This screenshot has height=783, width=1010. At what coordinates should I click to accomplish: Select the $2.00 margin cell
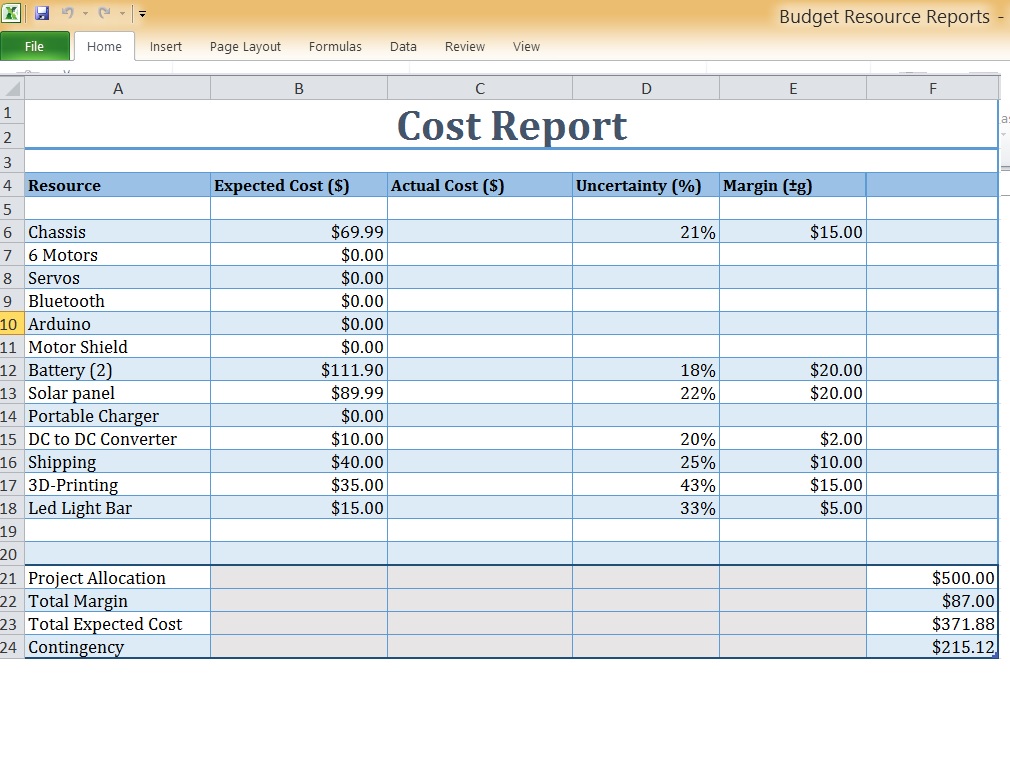[793, 439]
